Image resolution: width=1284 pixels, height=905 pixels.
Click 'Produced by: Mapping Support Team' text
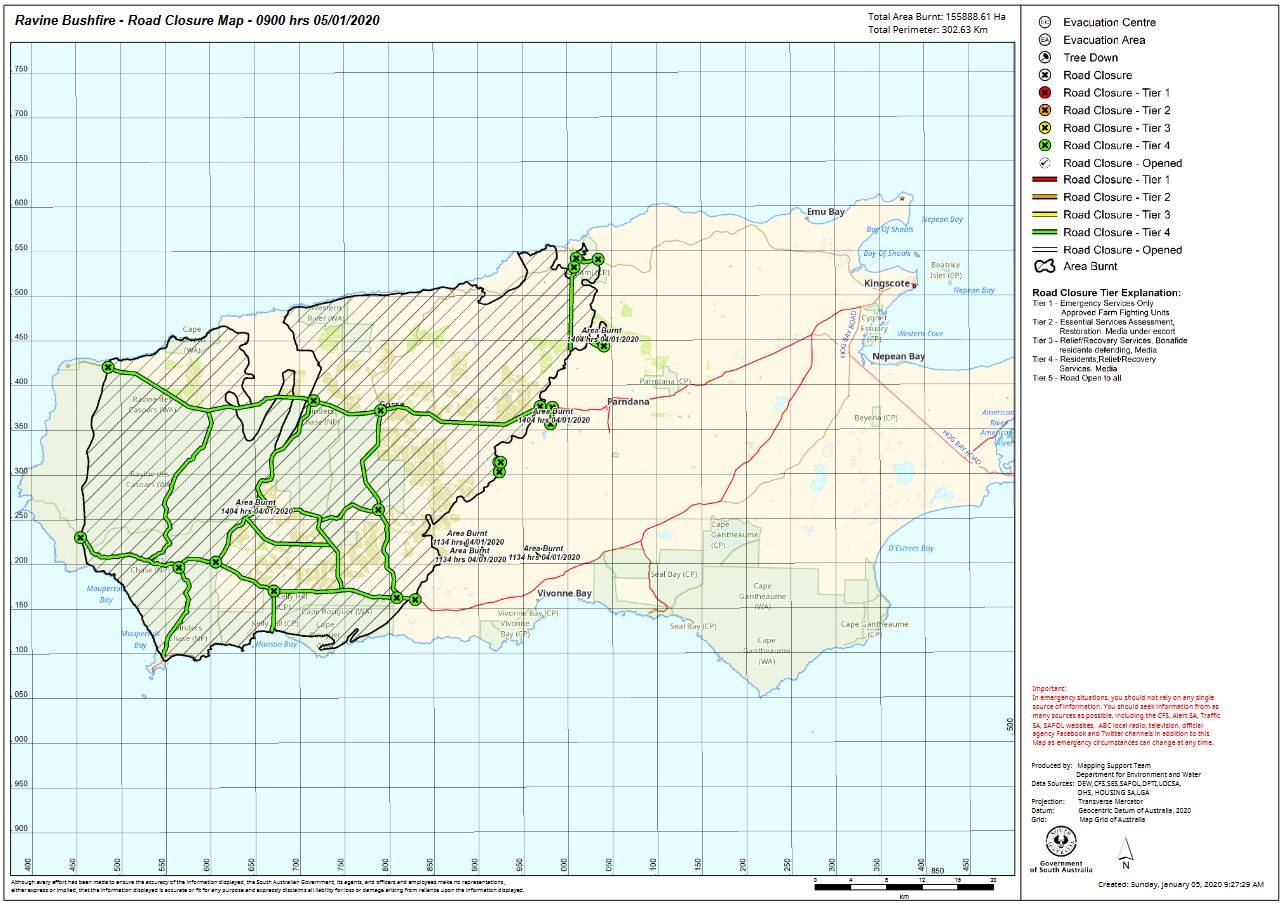pos(1089,765)
